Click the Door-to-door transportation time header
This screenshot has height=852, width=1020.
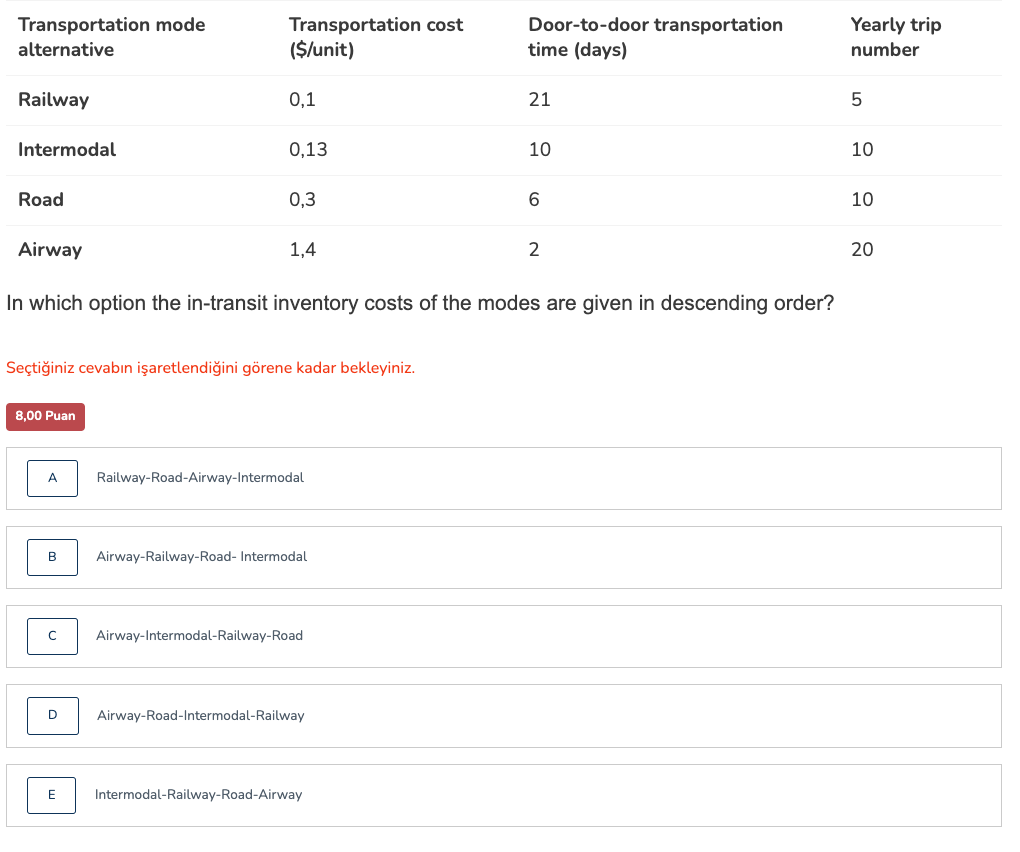(655, 37)
